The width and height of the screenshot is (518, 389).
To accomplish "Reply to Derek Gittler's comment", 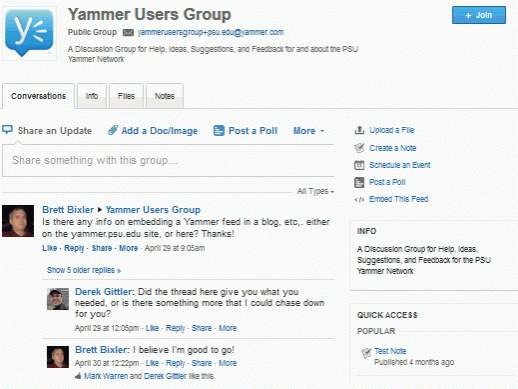I will tap(175, 328).
